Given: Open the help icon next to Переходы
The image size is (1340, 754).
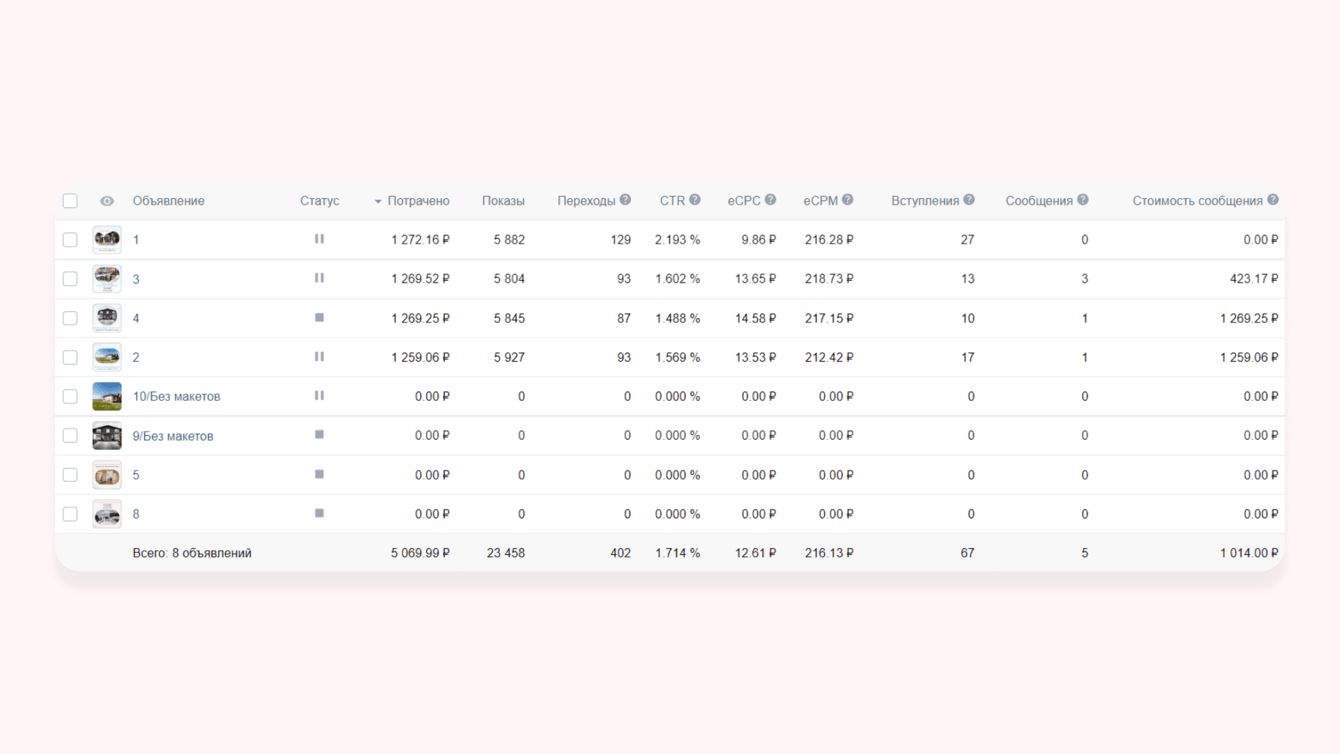Looking at the screenshot, I should pos(625,200).
